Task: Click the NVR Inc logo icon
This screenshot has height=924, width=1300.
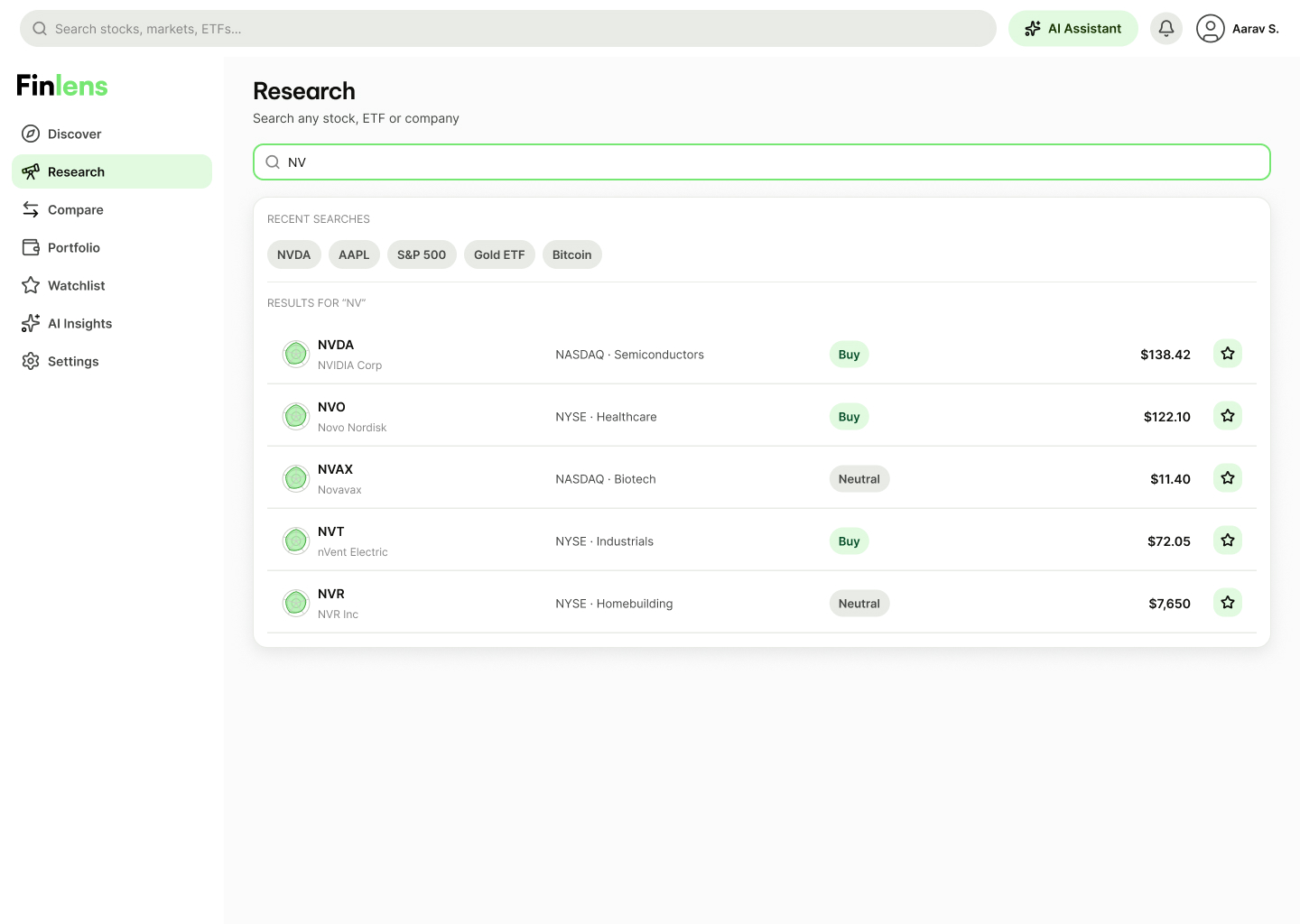Action: (x=296, y=604)
